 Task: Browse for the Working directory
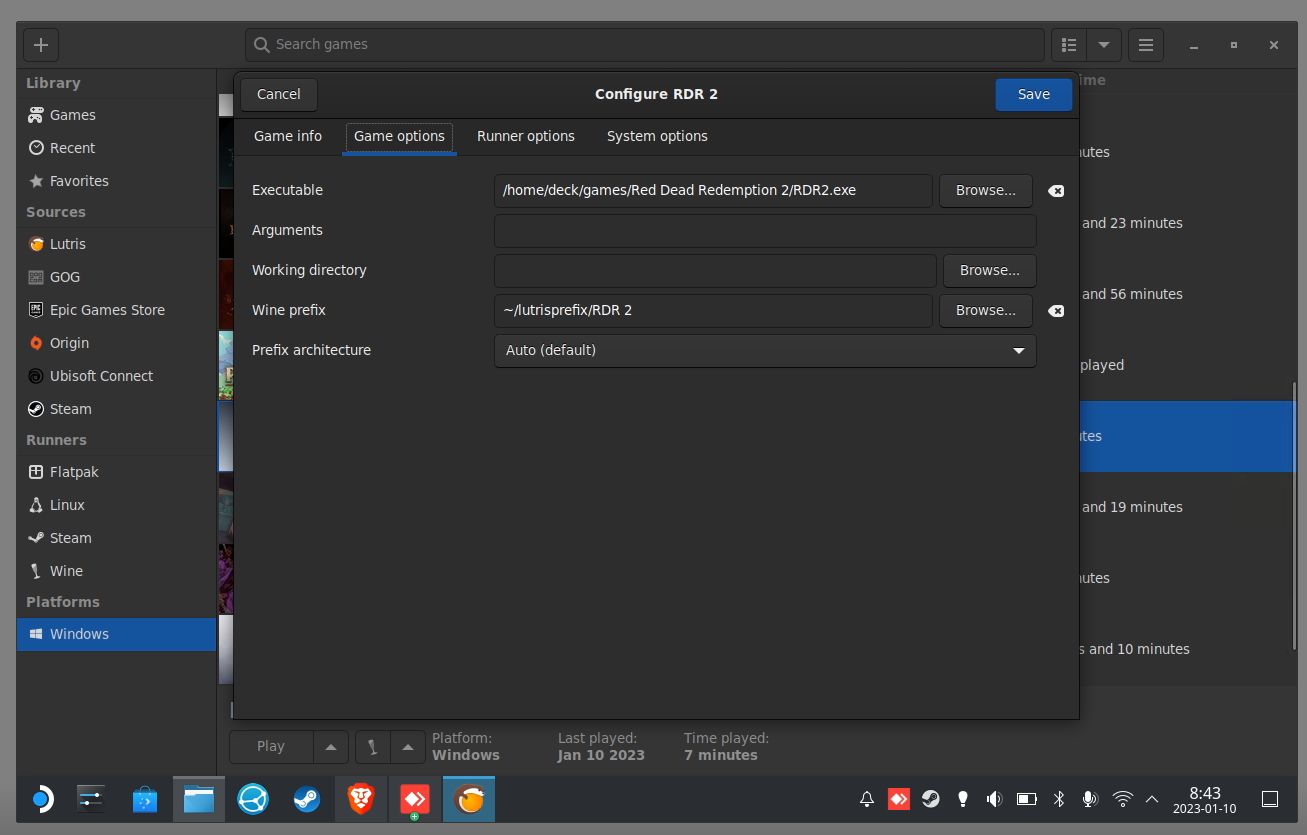click(990, 271)
